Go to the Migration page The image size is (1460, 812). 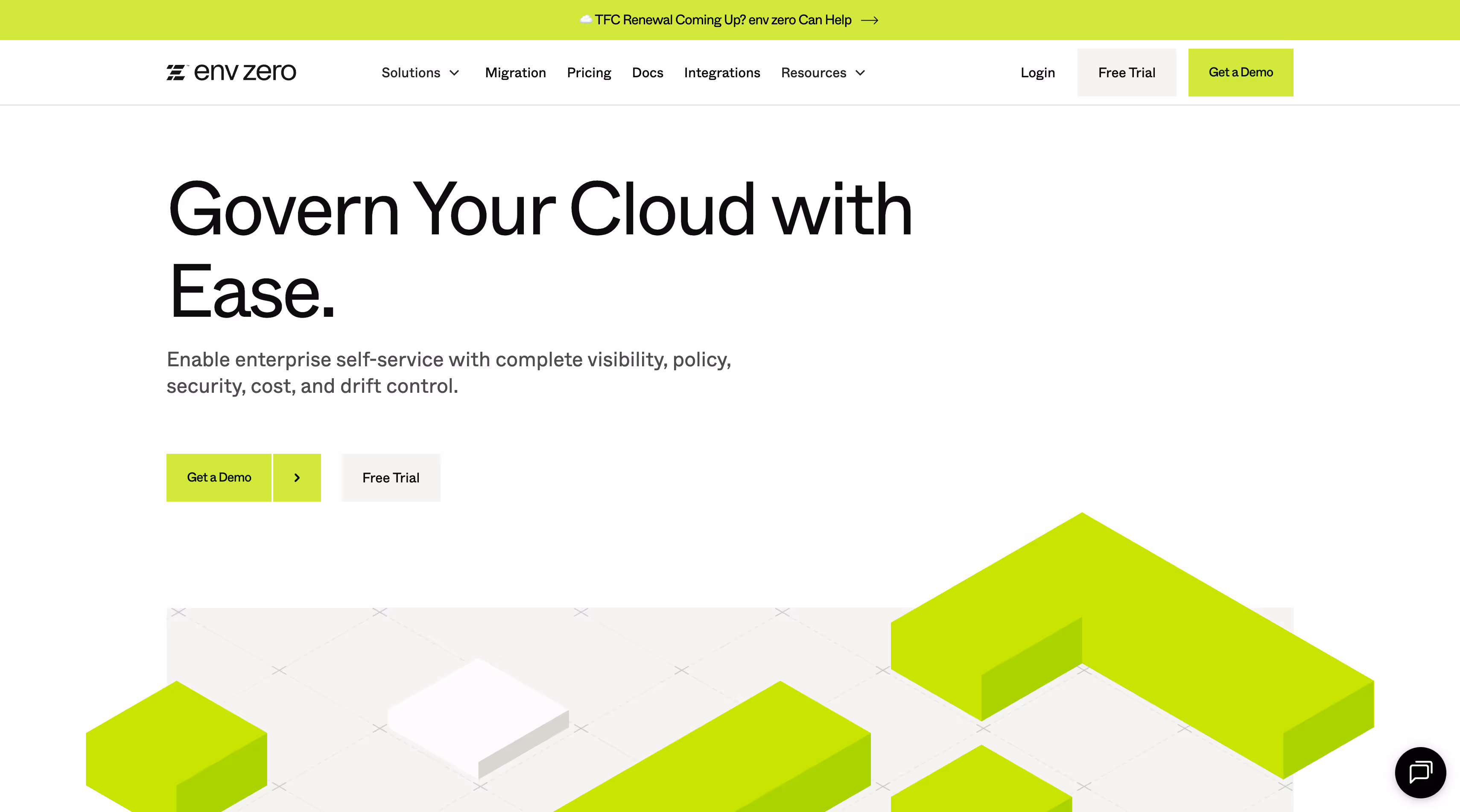pos(515,73)
